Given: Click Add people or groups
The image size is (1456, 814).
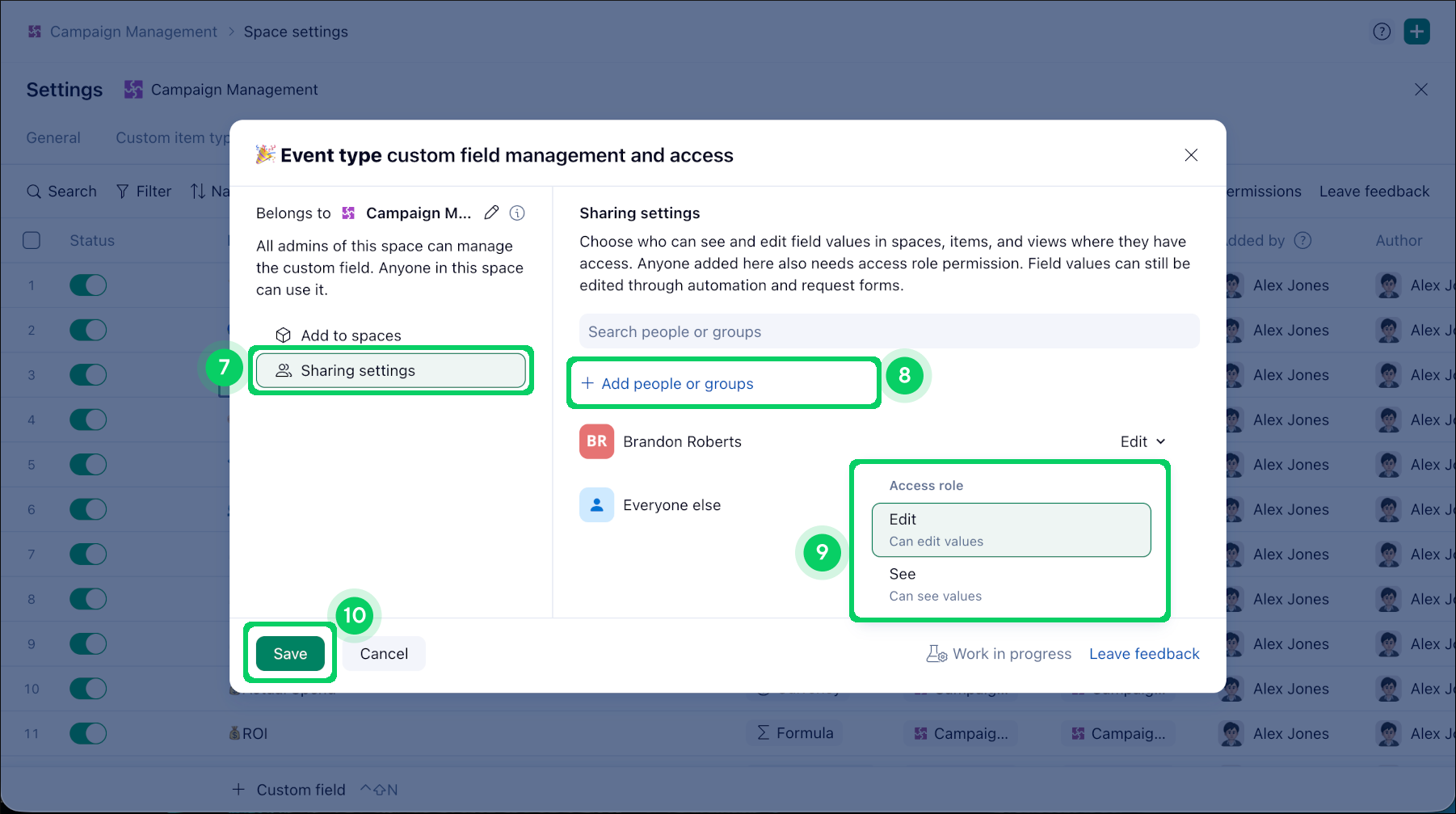Looking at the screenshot, I should click(667, 384).
